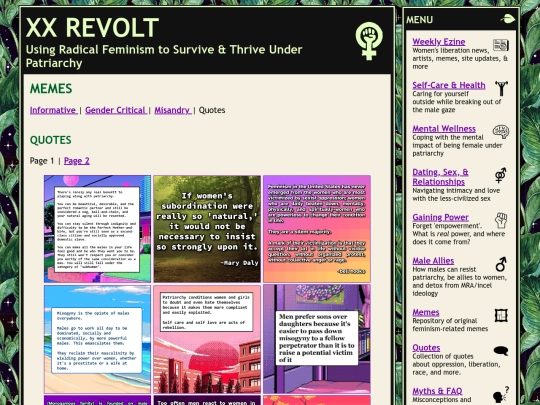Navigate to the Gaining Power page
Image resolution: width=540 pixels, height=405 pixels.
coord(440,217)
